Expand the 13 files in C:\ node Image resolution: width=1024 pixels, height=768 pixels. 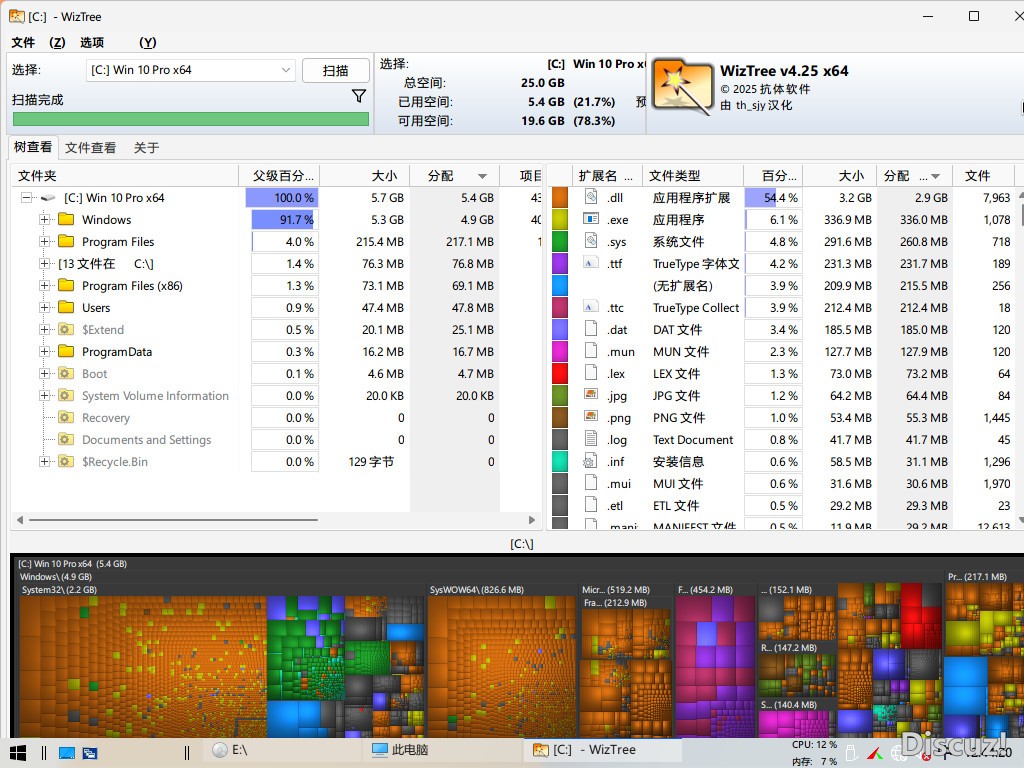pyautogui.click(x=44, y=264)
